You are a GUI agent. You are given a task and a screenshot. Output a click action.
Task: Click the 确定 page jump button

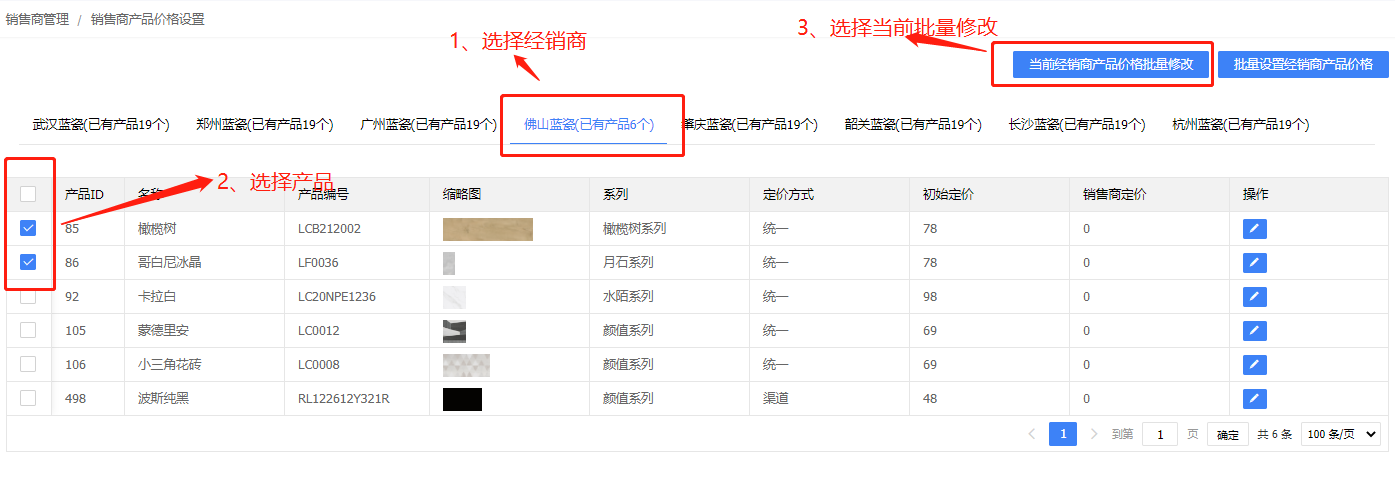click(x=1227, y=434)
